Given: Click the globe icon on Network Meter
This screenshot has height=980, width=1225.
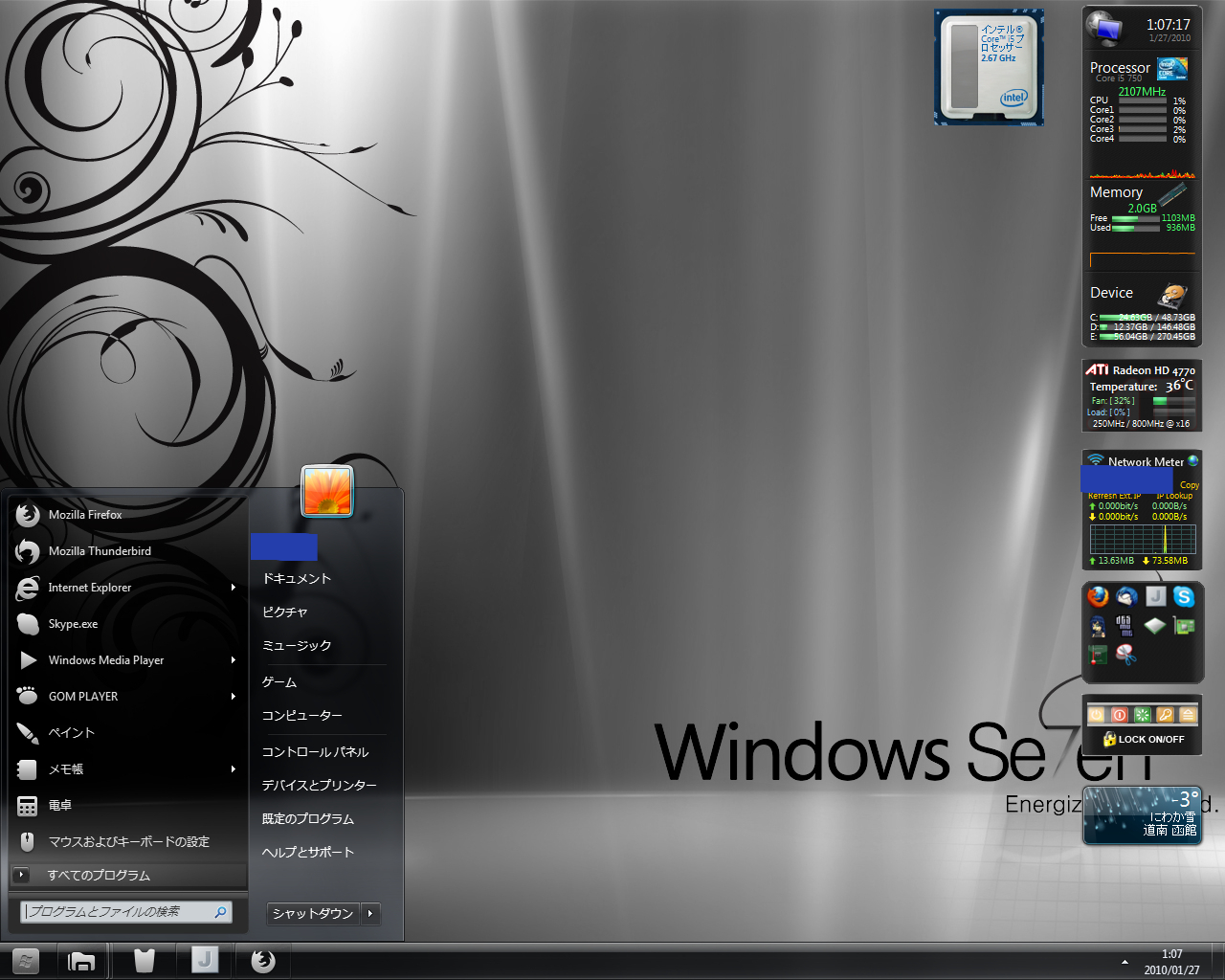Looking at the screenshot, I should 1192,461.
